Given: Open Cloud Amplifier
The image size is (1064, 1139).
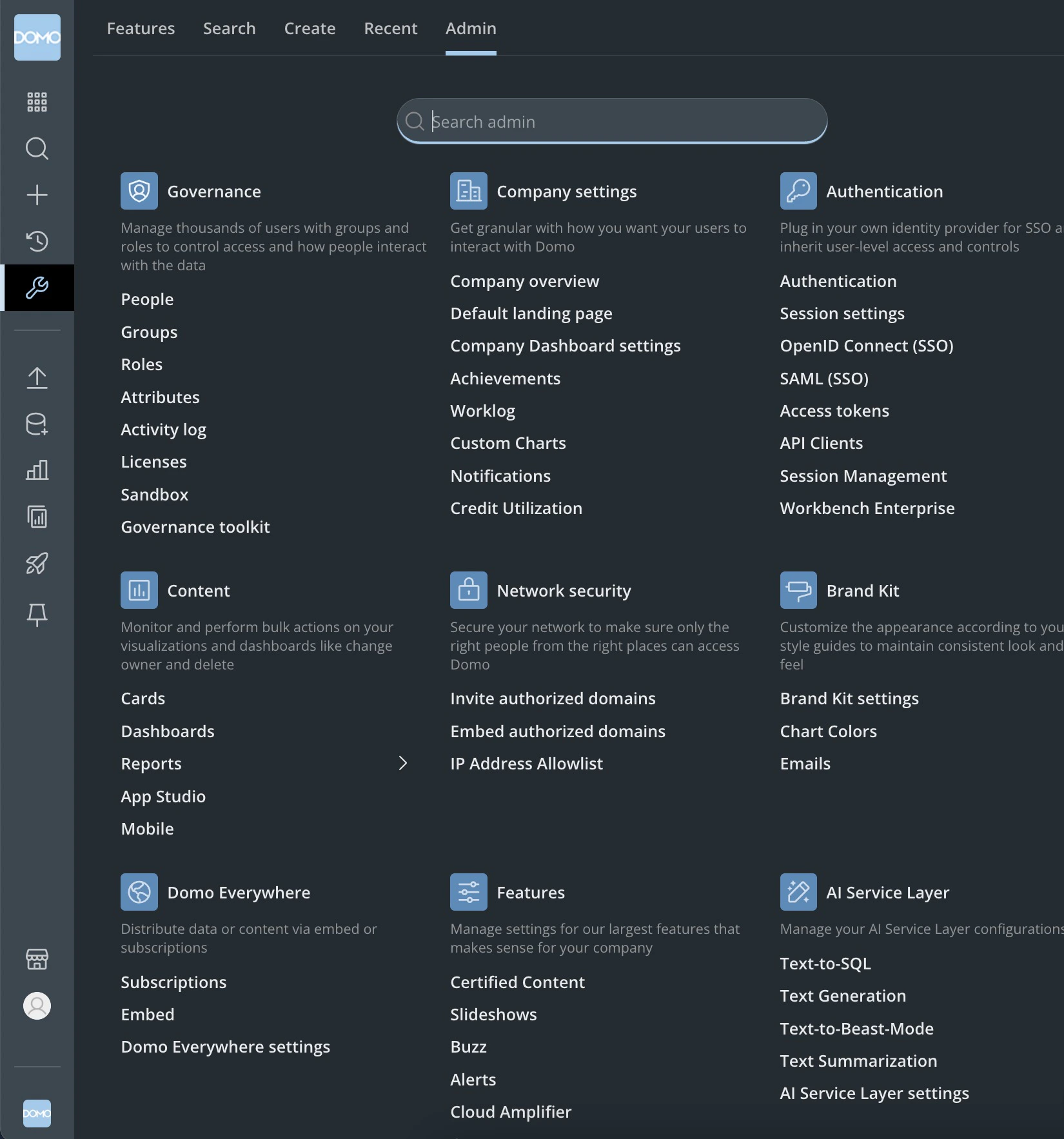Looking at the screenshot, I should click(x=511, y=1112).
